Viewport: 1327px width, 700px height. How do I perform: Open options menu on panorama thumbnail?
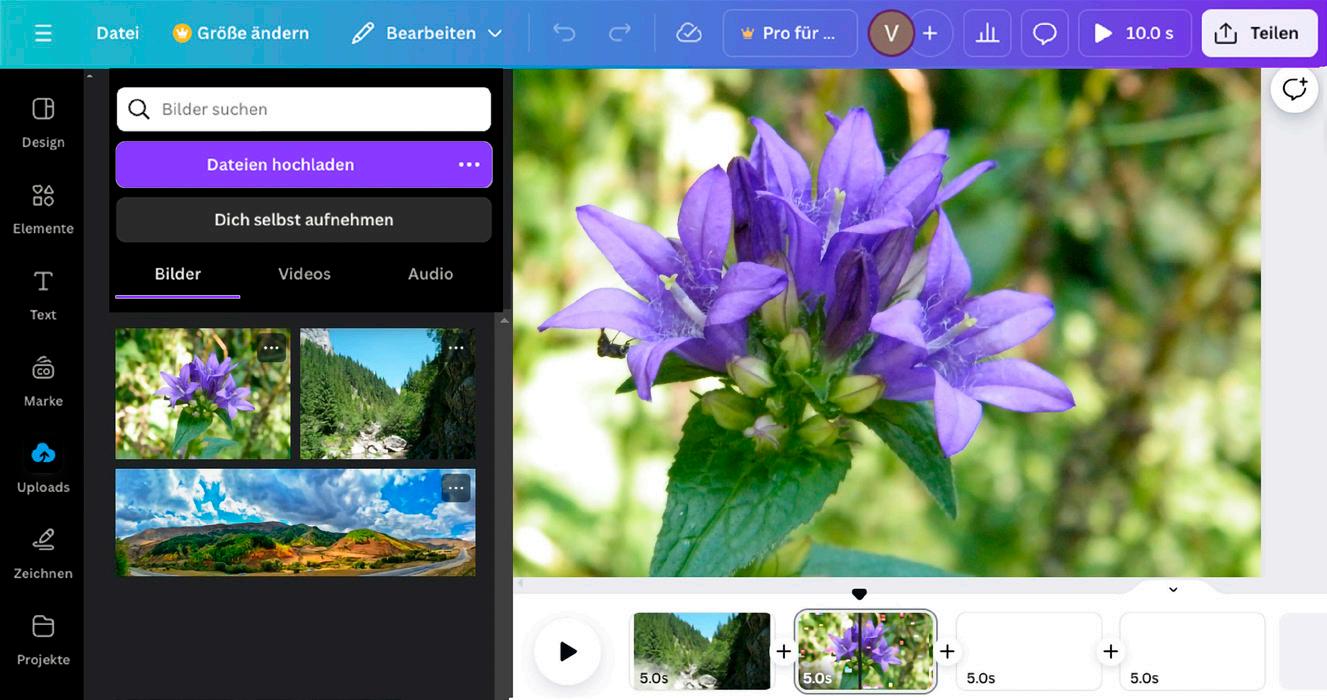click(456, 488)
